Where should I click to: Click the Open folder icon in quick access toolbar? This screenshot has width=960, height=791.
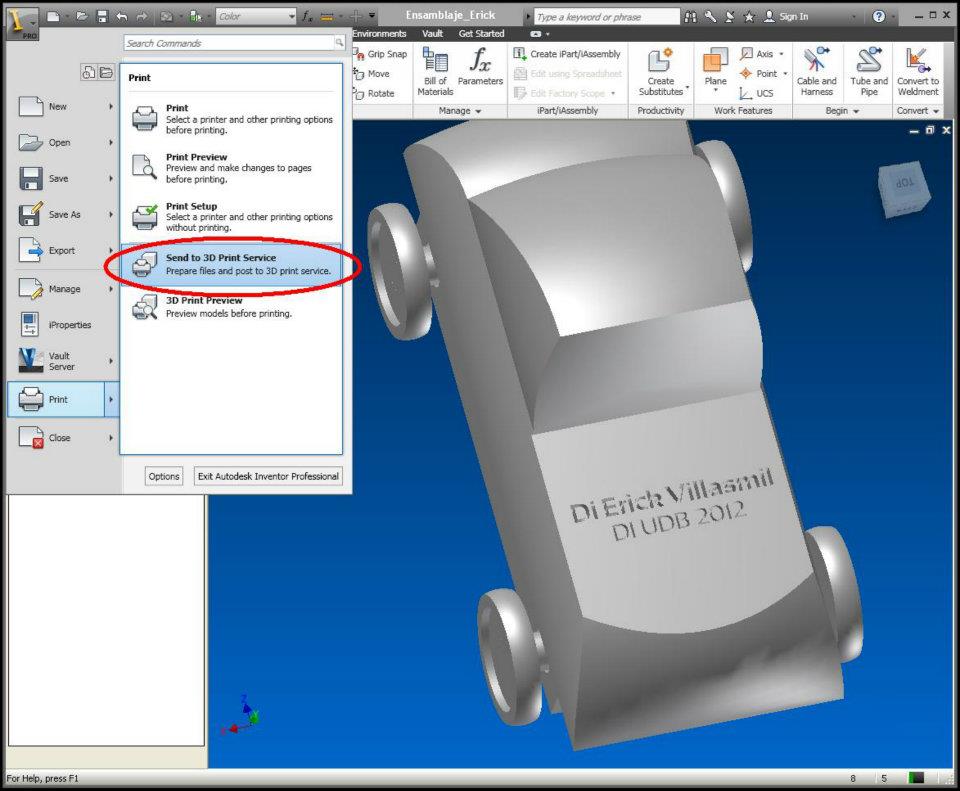[82, 17]
